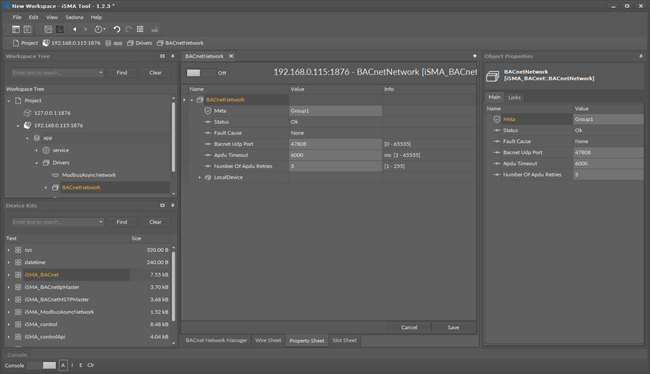This screenshot has height=374, width=650.
Task: Switch to the Slot Sheet tab
Action: pyautogui.click(x=344, y=340)
